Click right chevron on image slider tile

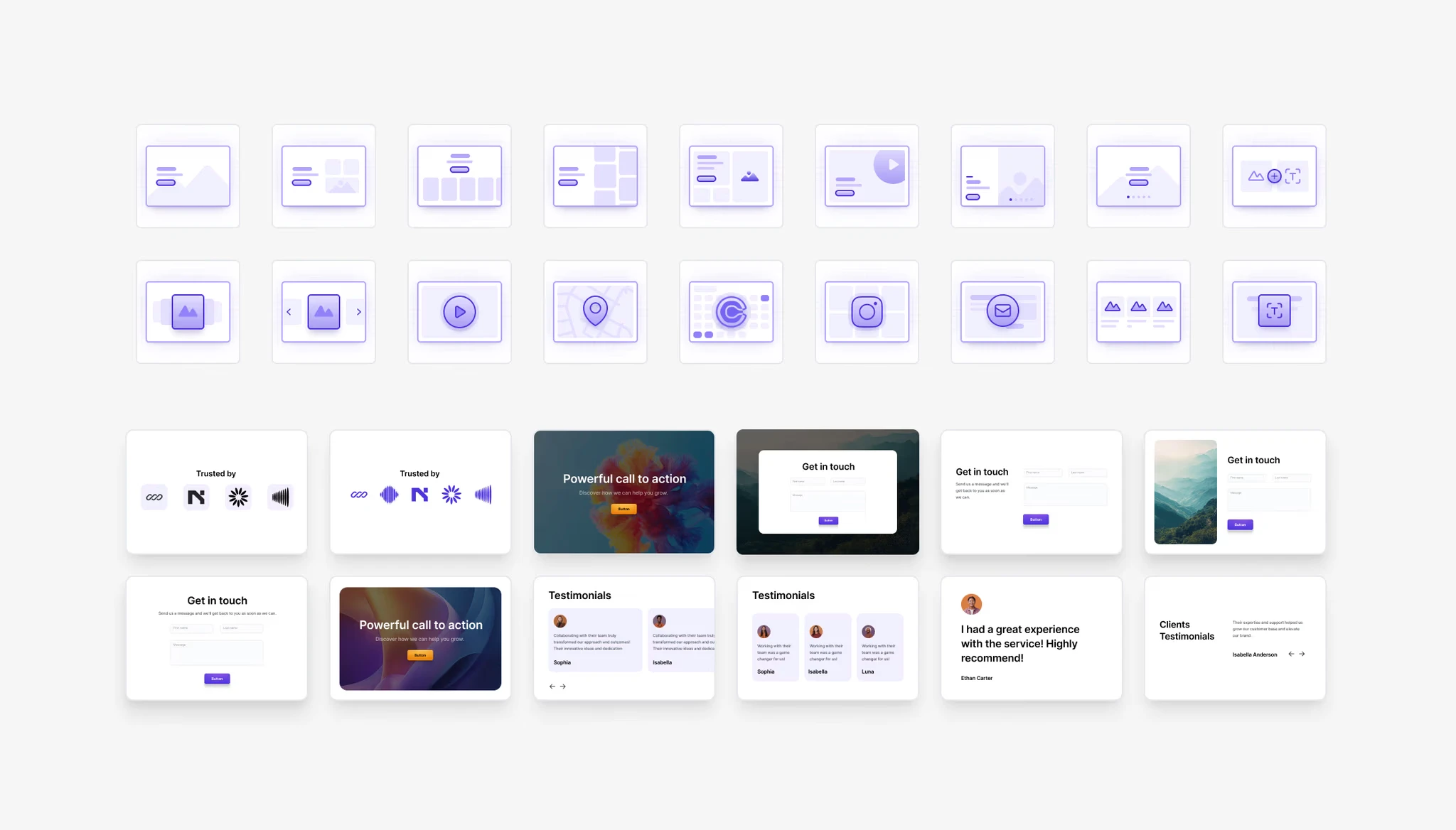pyautogui.click(x=358, y=312)
